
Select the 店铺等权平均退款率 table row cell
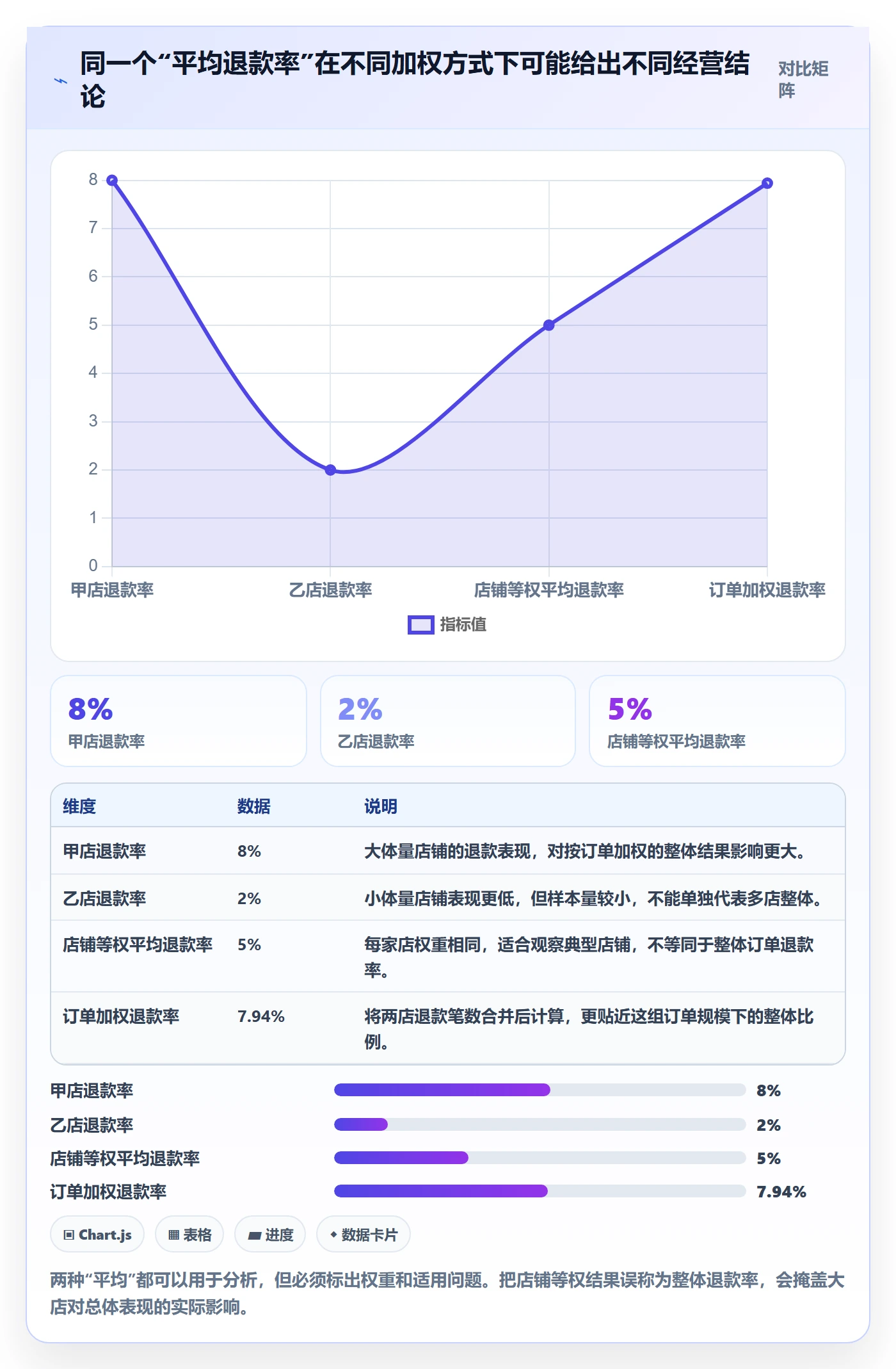[x=138, y=944]
